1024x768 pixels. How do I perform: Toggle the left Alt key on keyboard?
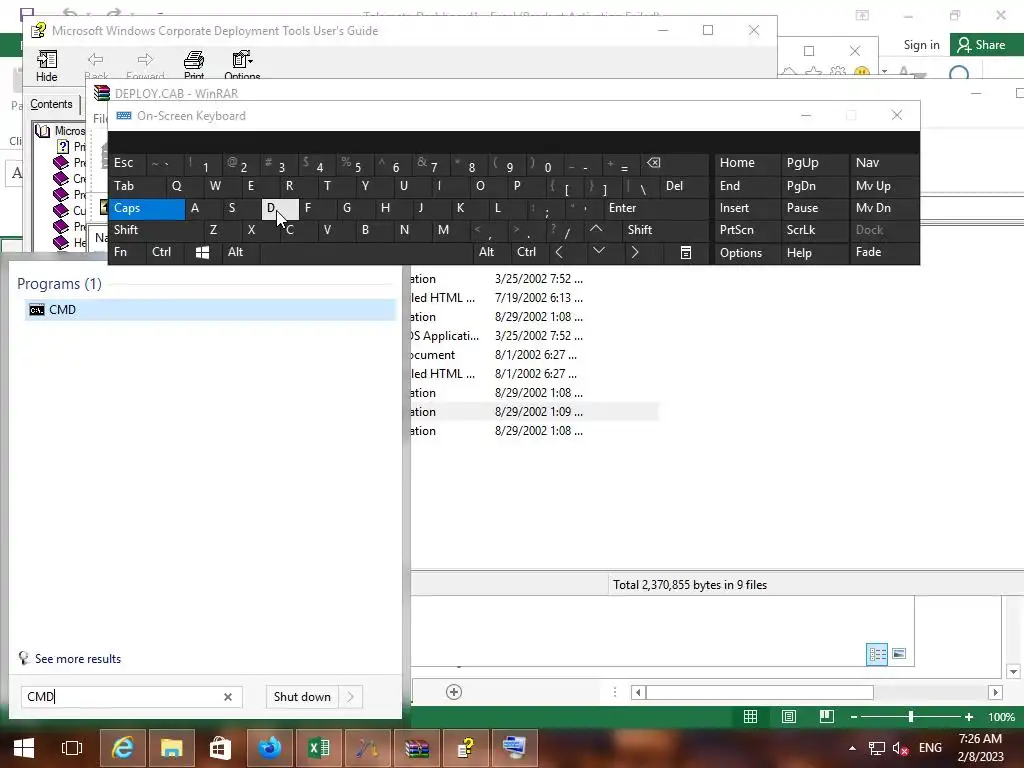[241, 253]
